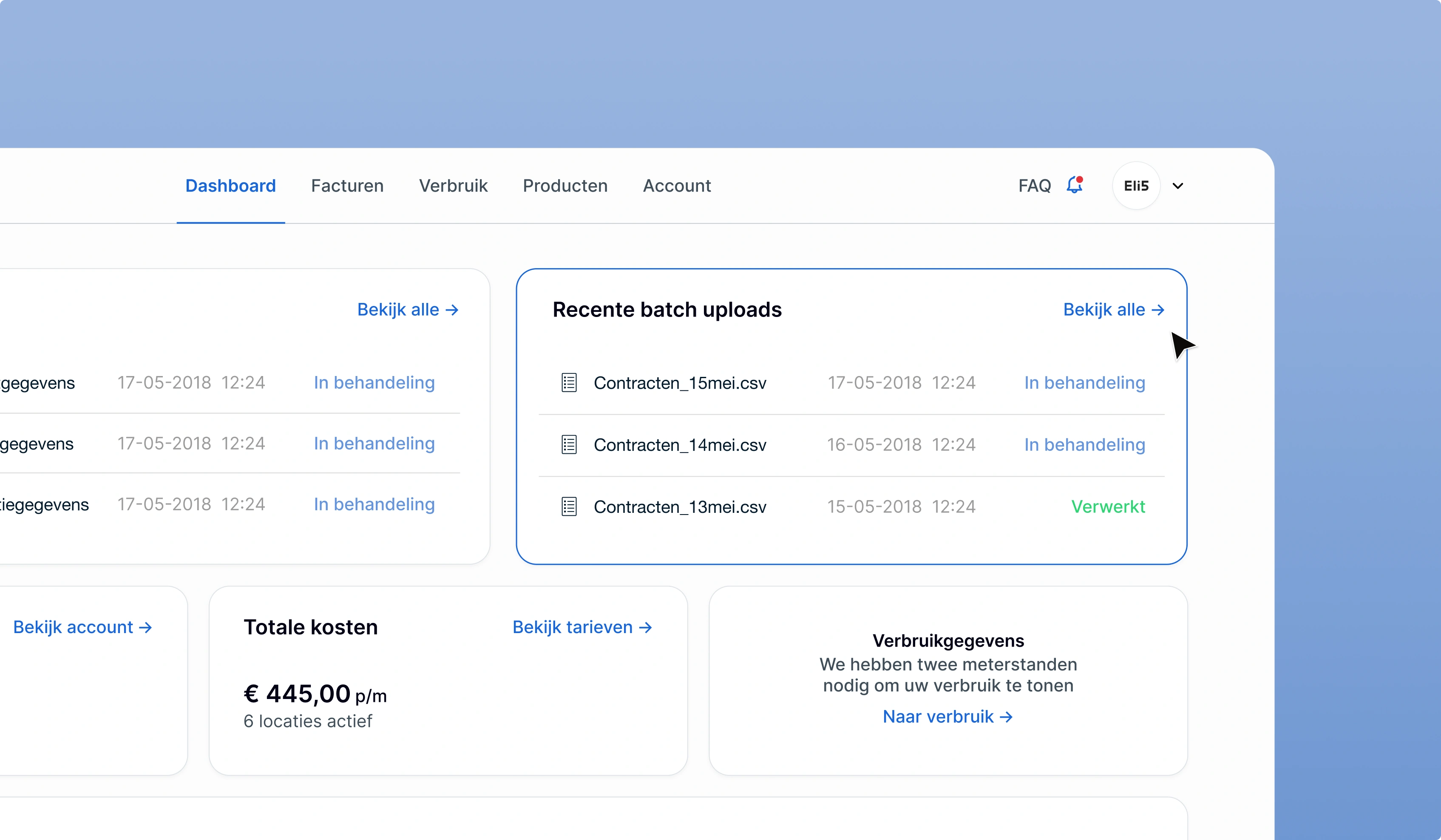1441x840 pixels.
Task: Select file name Contracten_14mei.csv
Action: pyautogui.click(x=680, y=444)
